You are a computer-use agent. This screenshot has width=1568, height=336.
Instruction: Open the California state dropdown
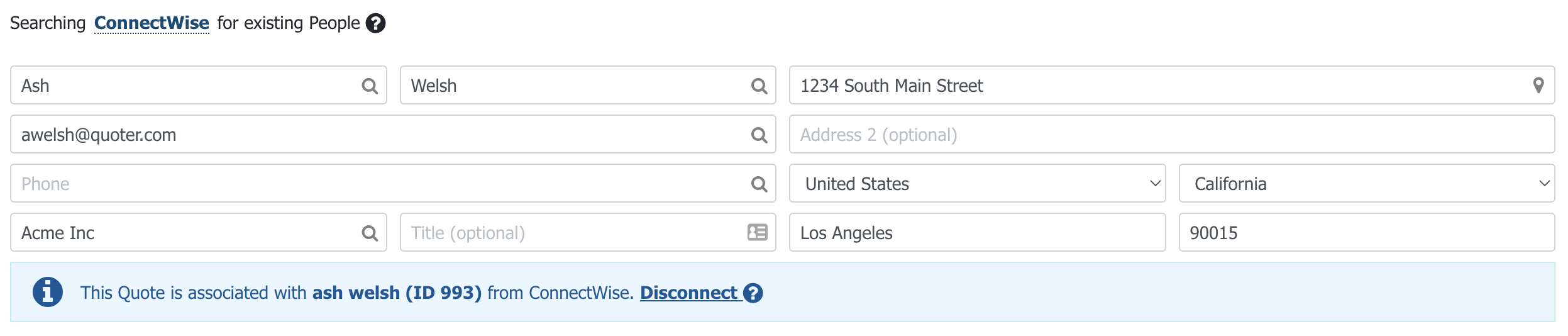(1366, 184)
